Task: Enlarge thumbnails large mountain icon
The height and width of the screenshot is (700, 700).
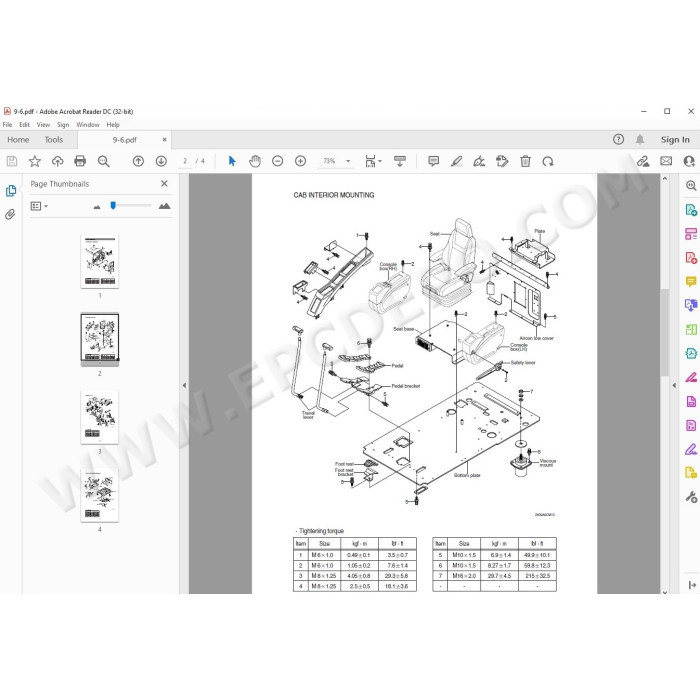Action: pos(164,206)
